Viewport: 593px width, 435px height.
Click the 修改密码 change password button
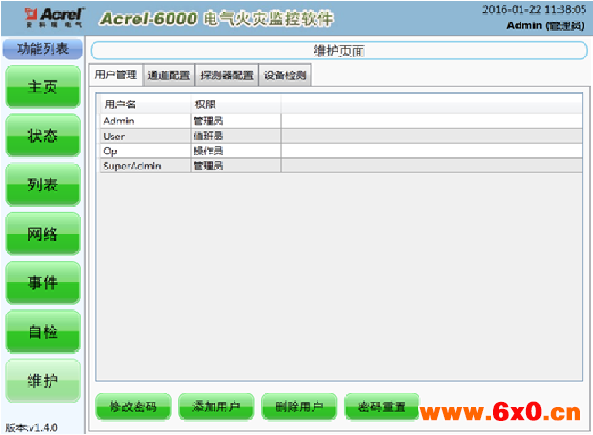[x=133, y=407]
